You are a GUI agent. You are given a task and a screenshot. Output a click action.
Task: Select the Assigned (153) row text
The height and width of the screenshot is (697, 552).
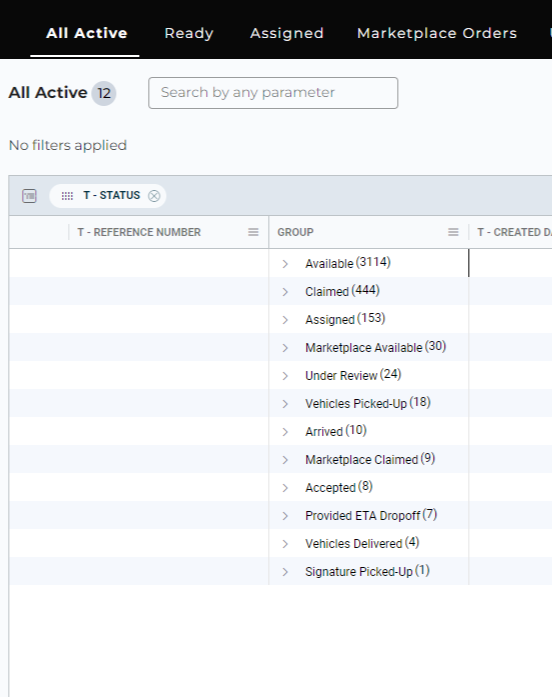coord(345,319)
